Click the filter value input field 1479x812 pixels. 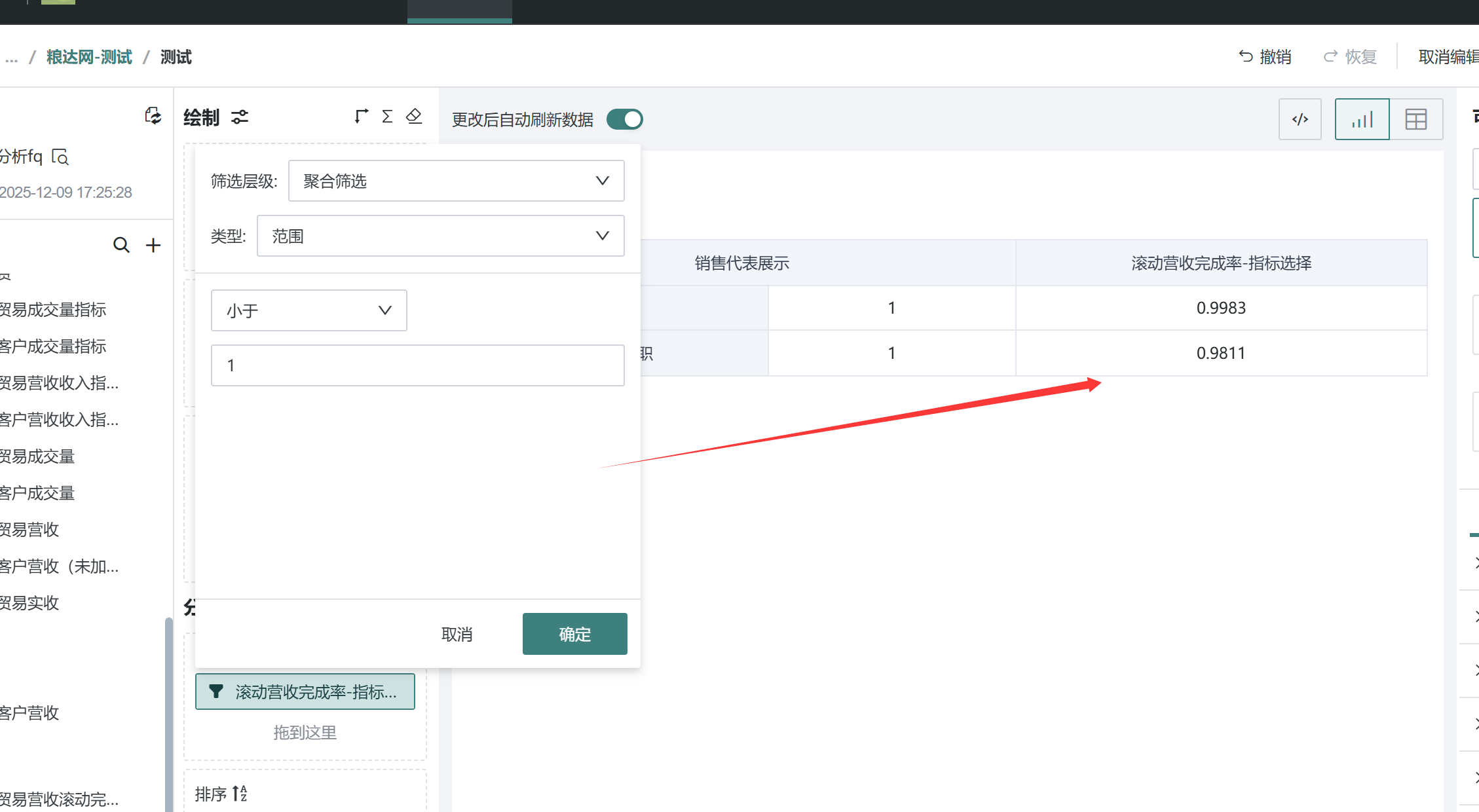(417, 365)
